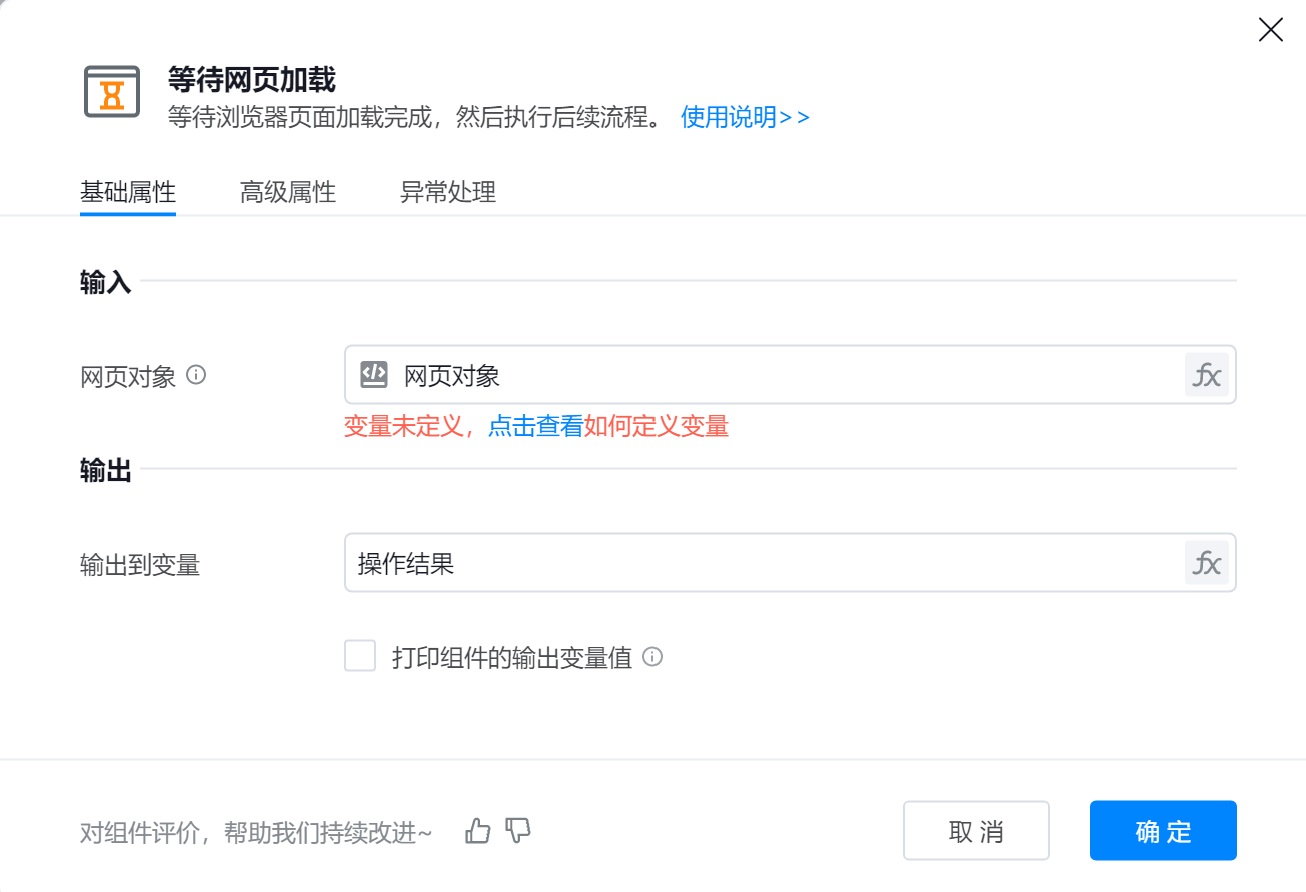This screenshot has width=1306, height=892.
Task: Confirm with the 确定 button
Action: (x=1163, y=830)
